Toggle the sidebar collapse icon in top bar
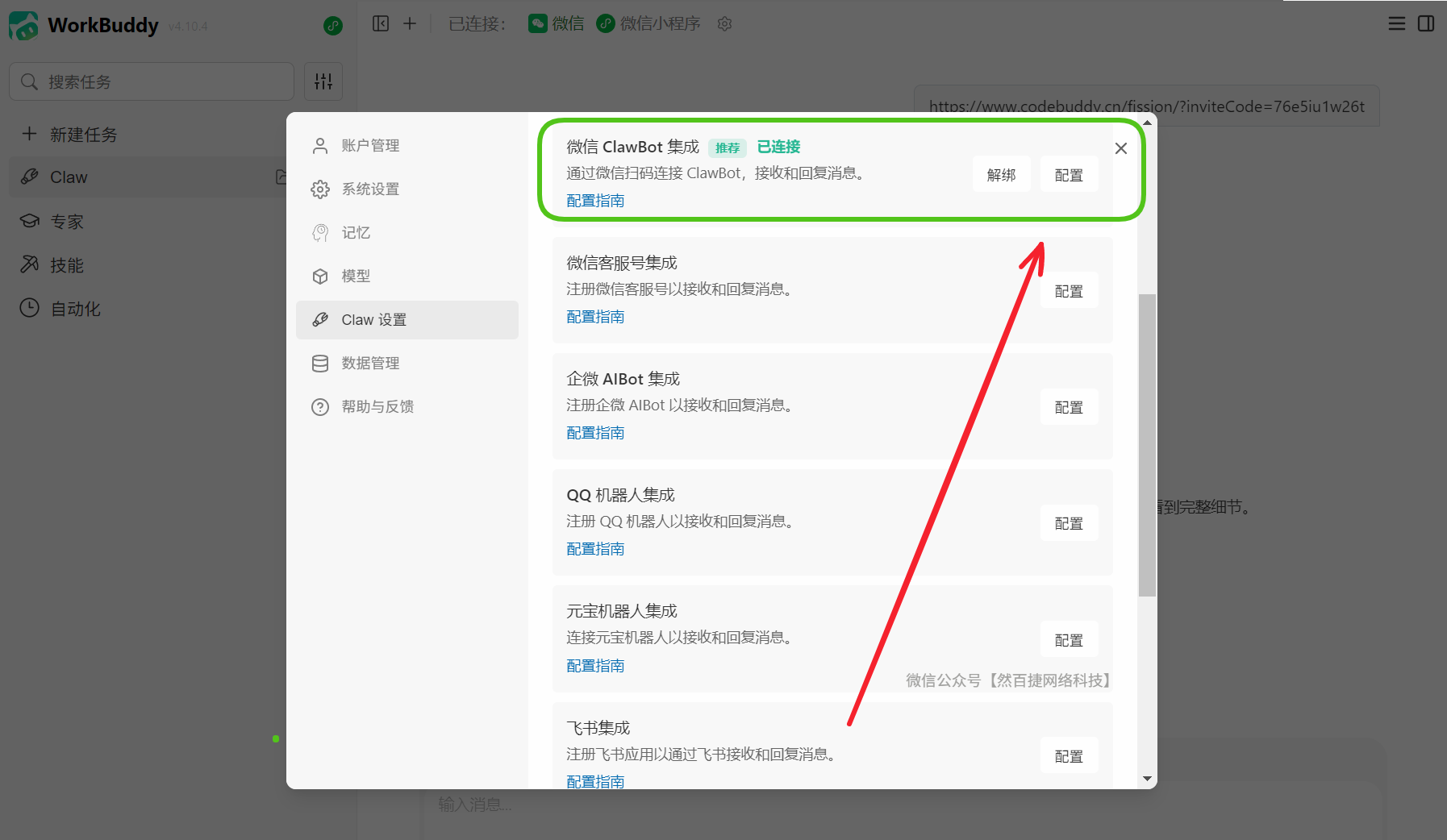 (381, 23)
